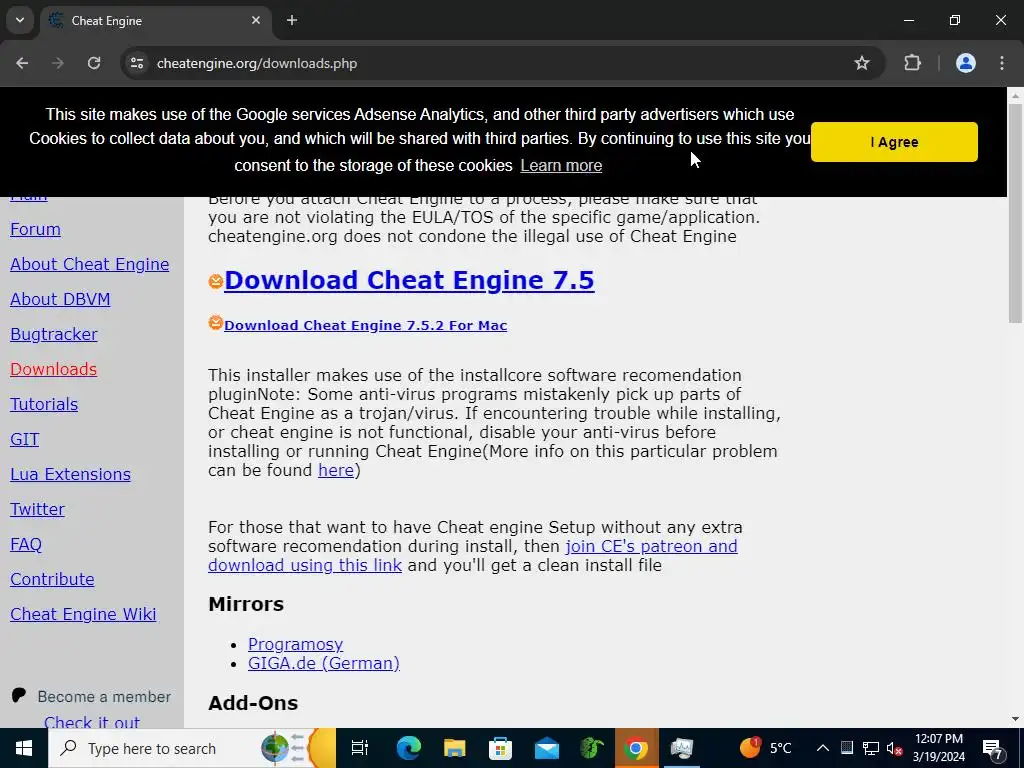Open About Cheat Engine in sidebar
1024x768 pixels.
coord(89,264)
